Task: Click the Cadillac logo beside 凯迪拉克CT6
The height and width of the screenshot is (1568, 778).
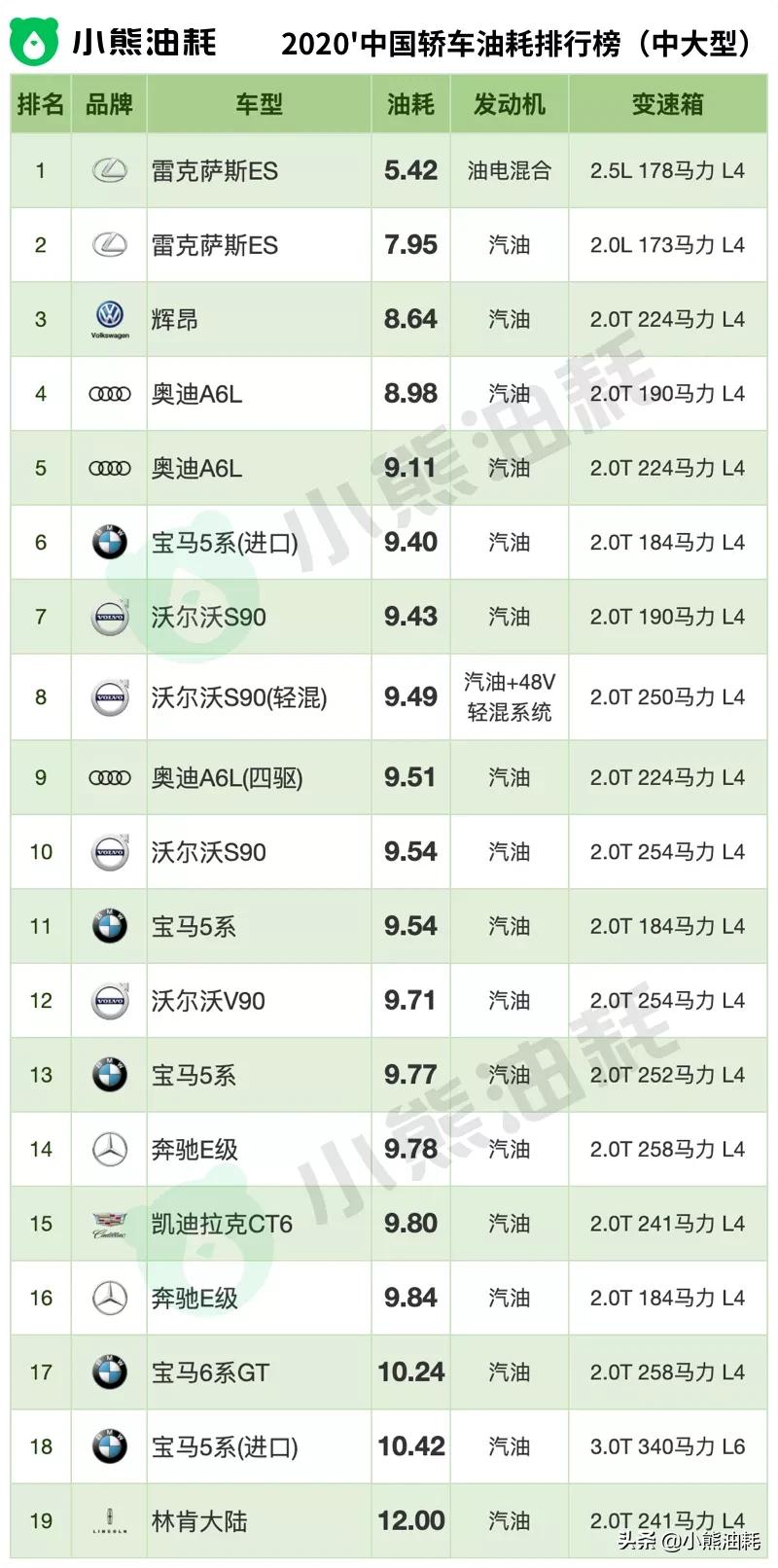Action: coord(109,1225)
